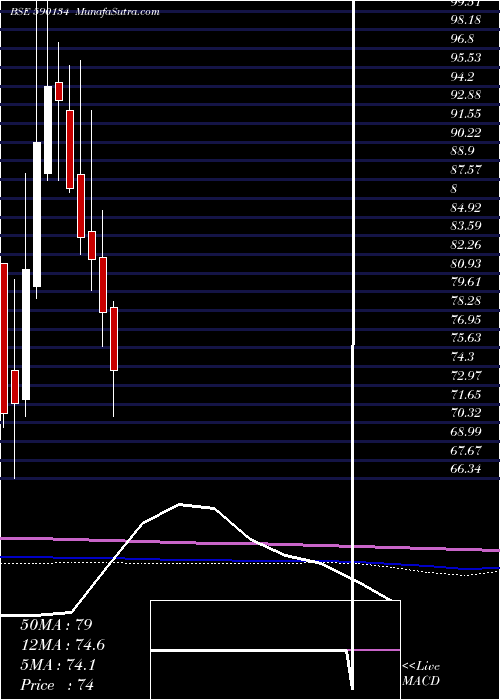Select the 98.18 price axis label
The width and height of the screenshot is (500, 700).
click(466, 21)
